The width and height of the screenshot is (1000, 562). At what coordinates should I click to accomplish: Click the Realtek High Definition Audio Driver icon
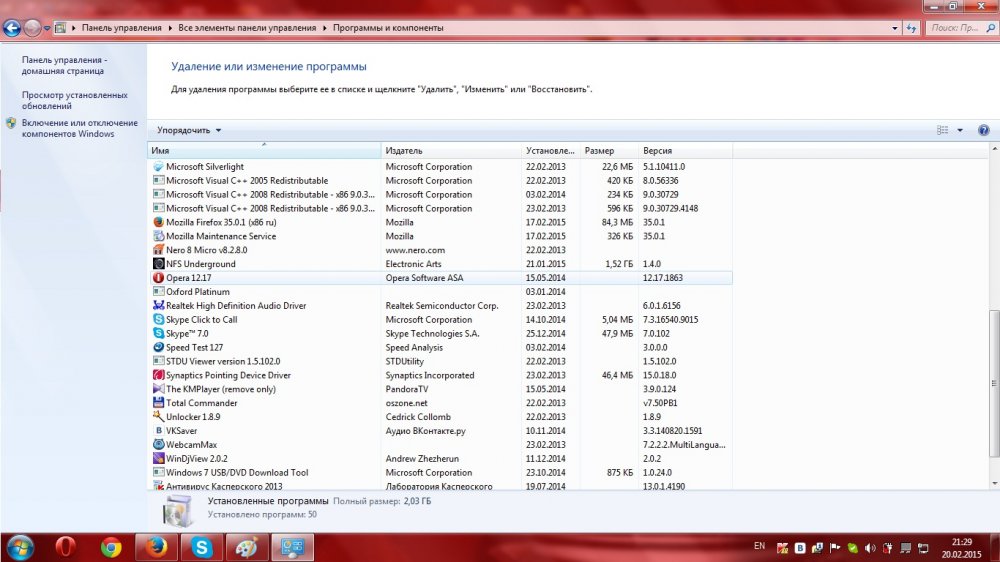(158, 306)
